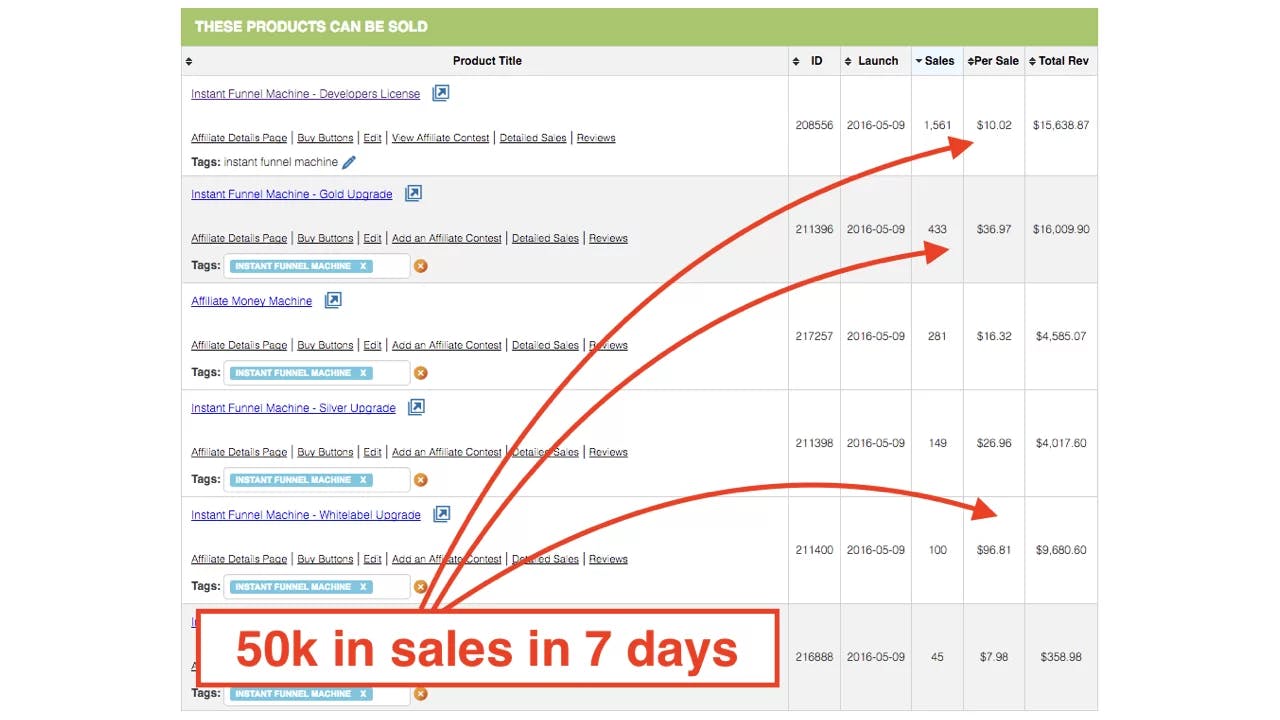
Task: Click Edit link for Affiliate Money Machine
Action: pos(372,345)
